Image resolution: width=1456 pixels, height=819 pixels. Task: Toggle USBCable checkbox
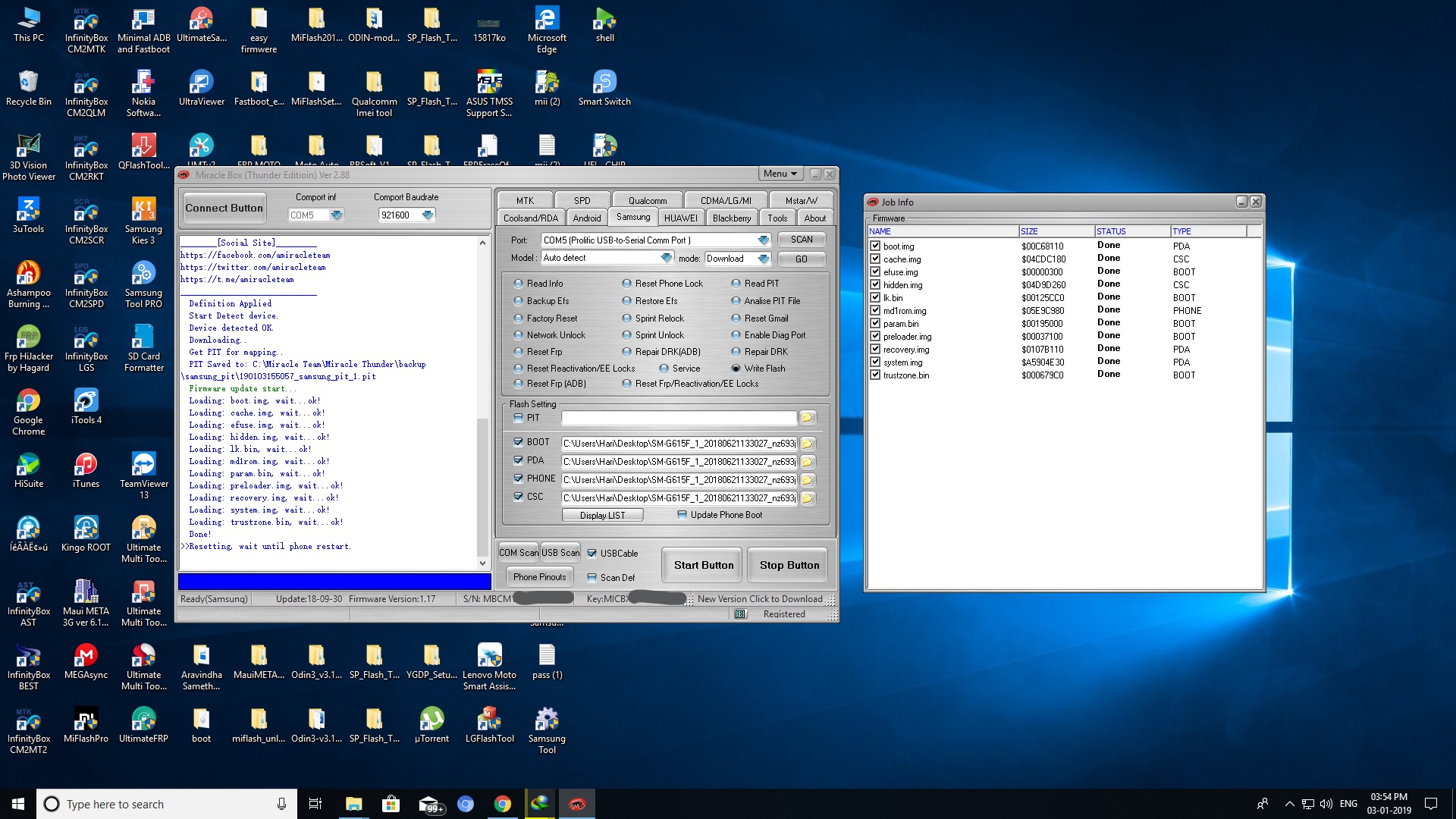coord(592,554)
